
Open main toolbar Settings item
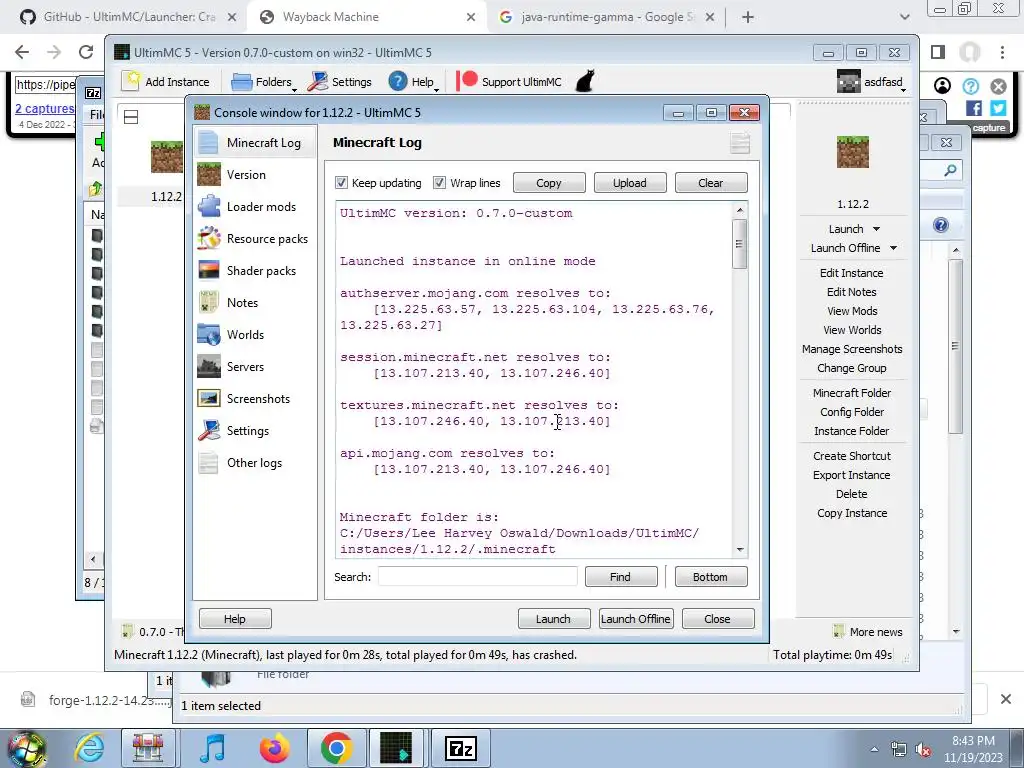[x=340, y=82]
